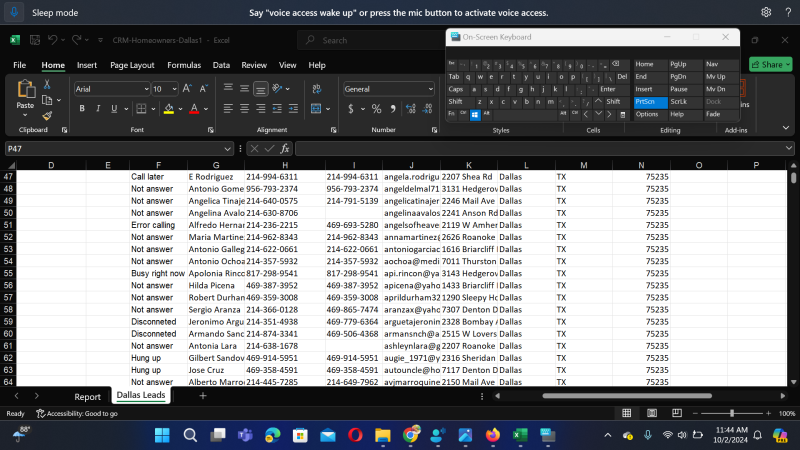Screen dimensions: 800x450
Task: Click the Accounting dollar format icon
Action: tap(351, 109)
